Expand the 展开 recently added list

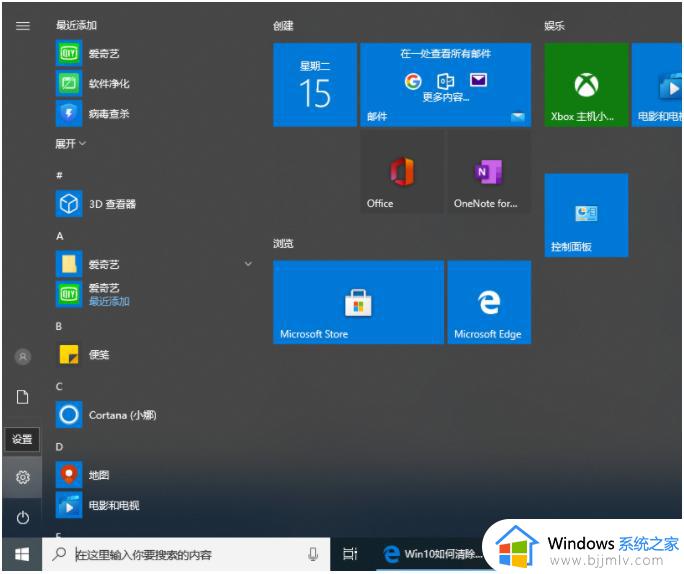71,144
